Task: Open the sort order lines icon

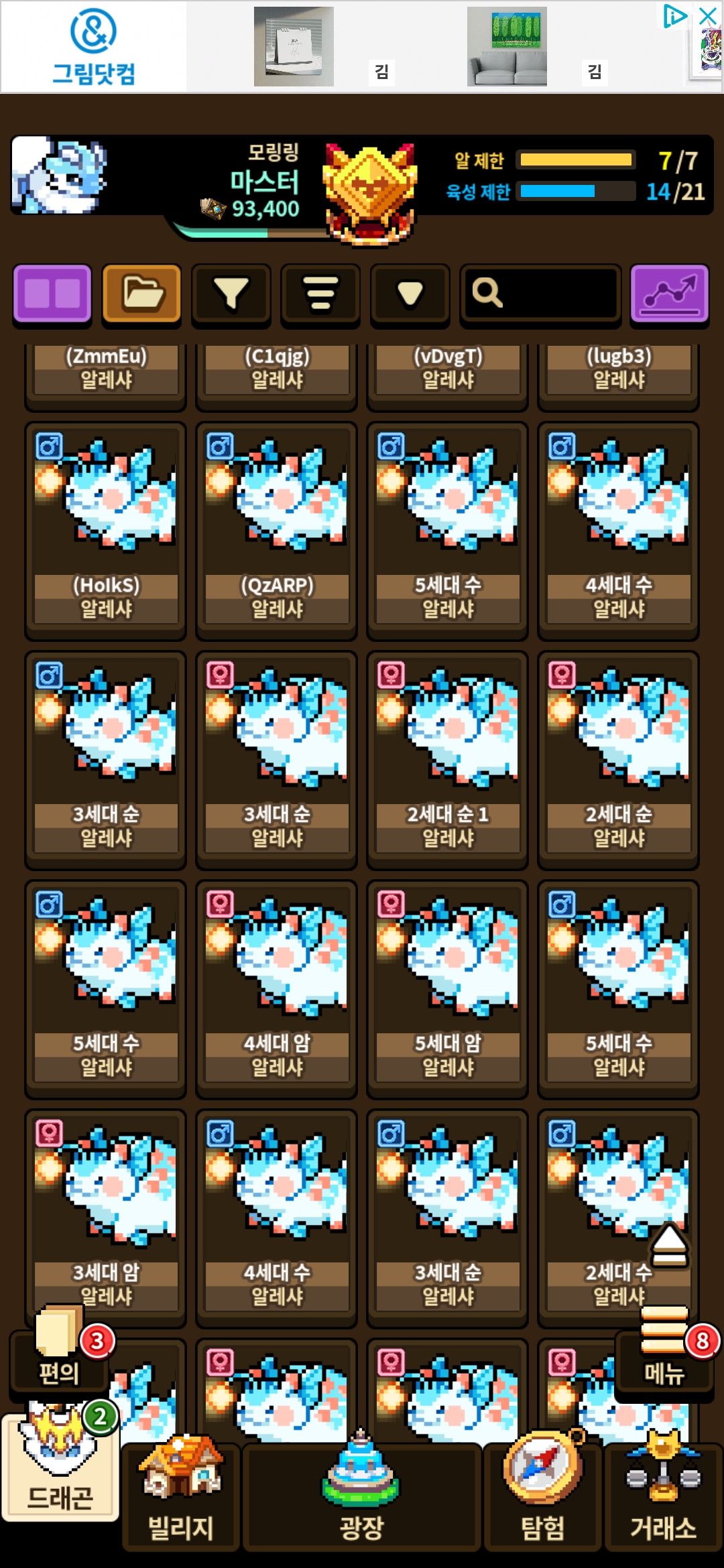Action: coord(320,293)
